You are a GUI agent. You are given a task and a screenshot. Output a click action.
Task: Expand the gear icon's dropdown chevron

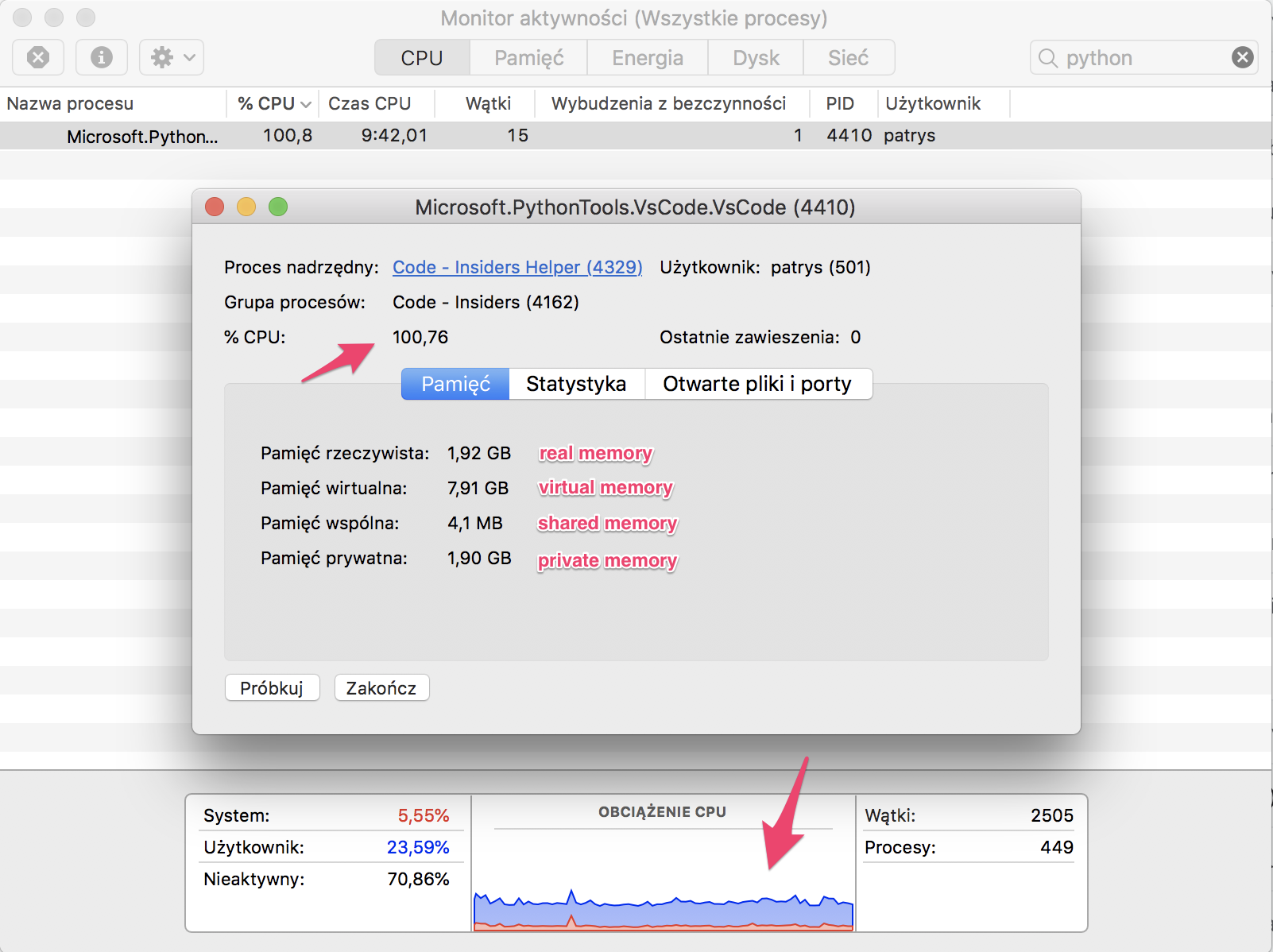point(187,57)
